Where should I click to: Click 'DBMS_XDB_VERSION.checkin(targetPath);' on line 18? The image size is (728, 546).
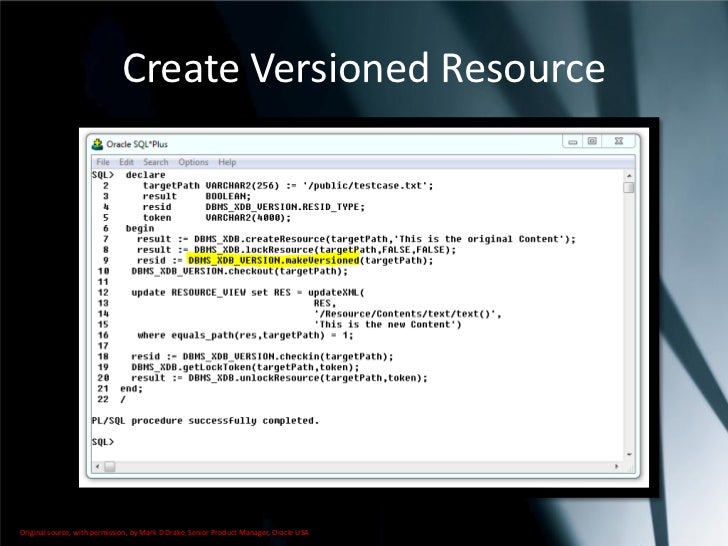288,357
